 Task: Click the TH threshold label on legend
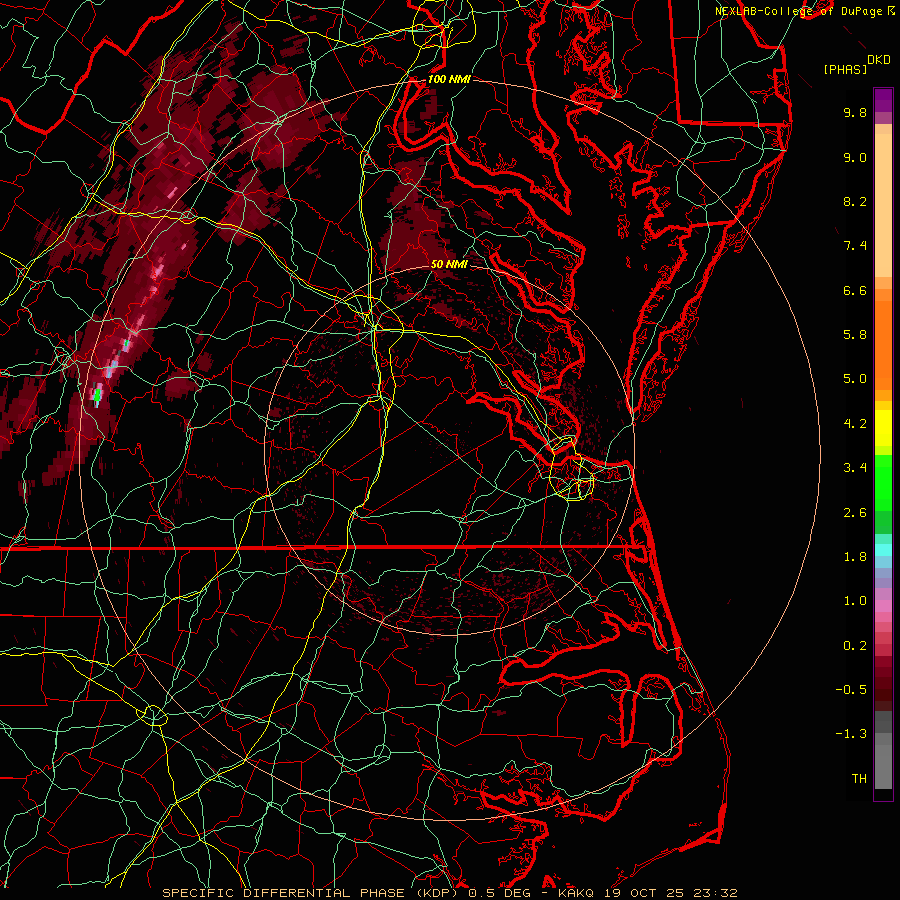pyautogui.click(x=859, y=779)
